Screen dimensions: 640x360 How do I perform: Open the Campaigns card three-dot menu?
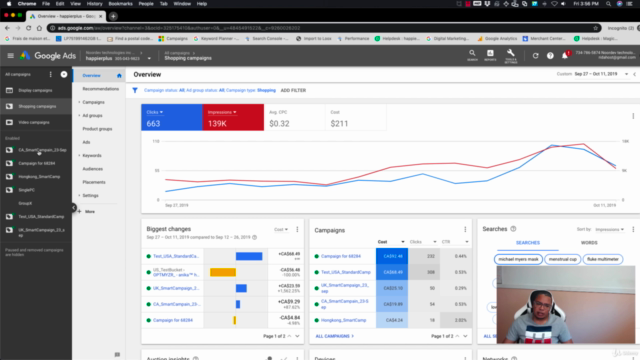(x=465, y=230)
